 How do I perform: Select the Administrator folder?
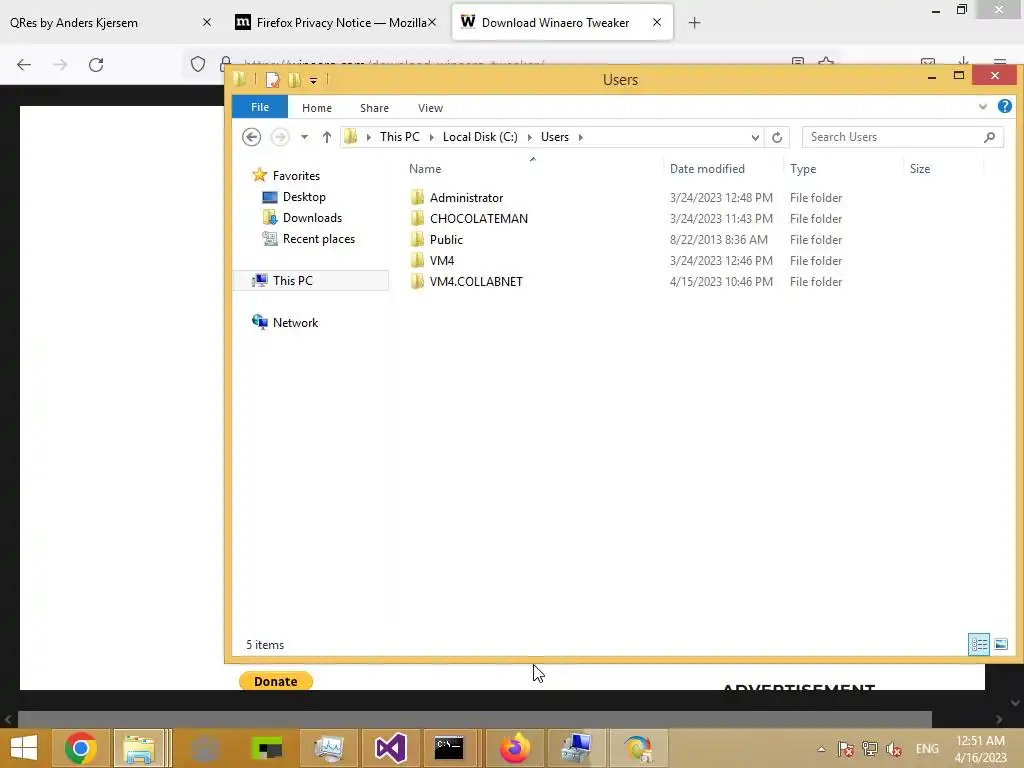[x=466, y=197]
